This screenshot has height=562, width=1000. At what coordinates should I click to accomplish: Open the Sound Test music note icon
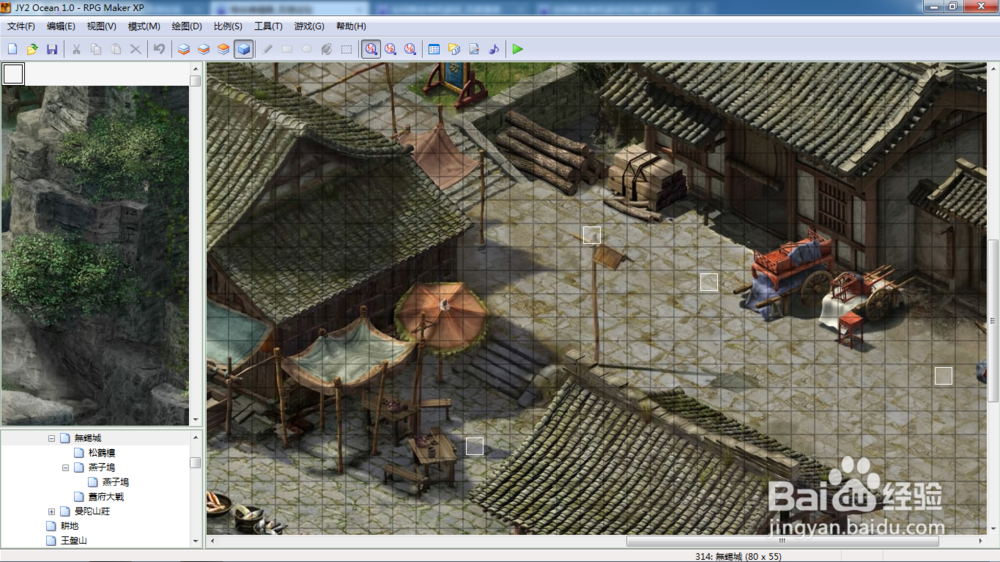494,49
